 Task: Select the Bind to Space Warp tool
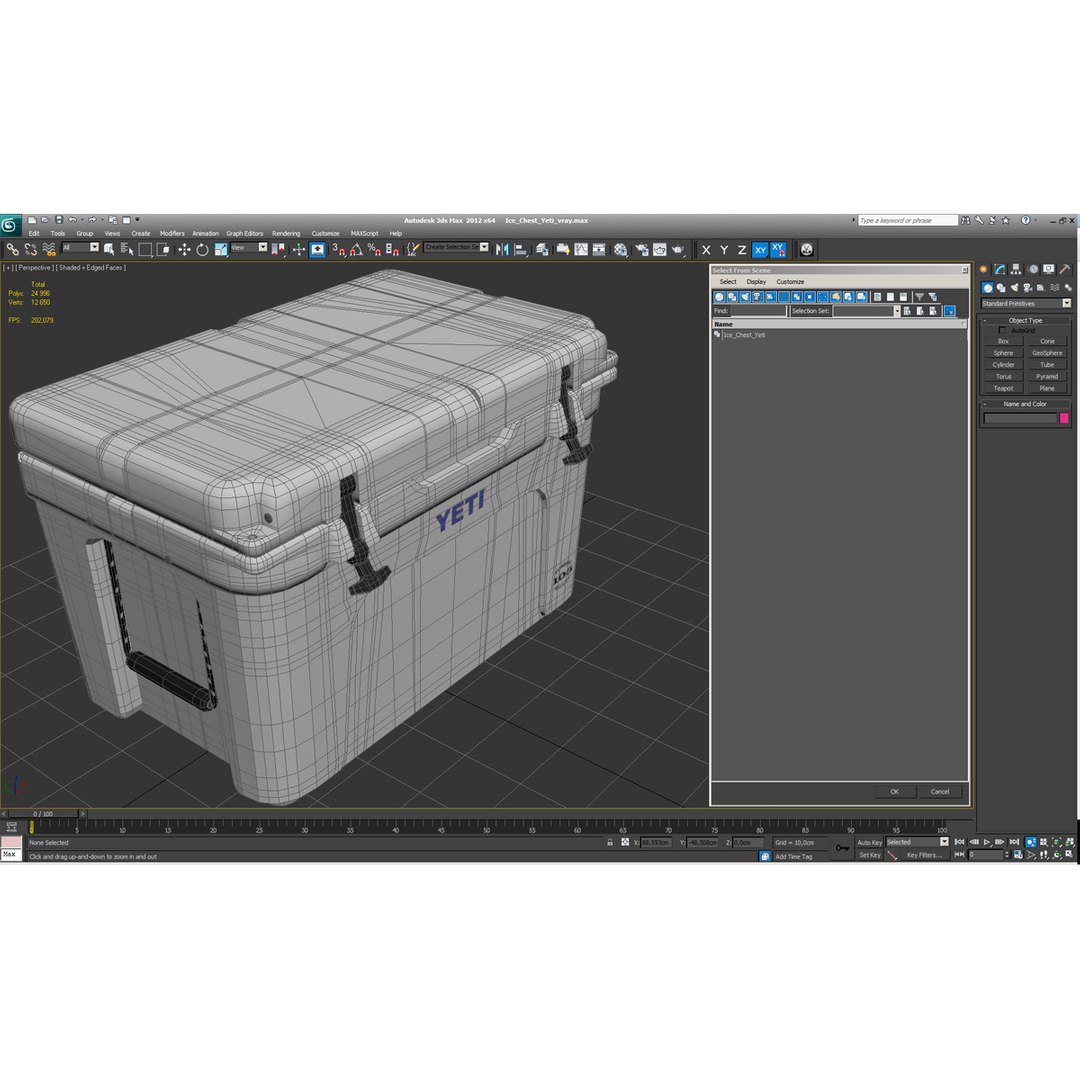pyautogui.click(x=48, y=249)
